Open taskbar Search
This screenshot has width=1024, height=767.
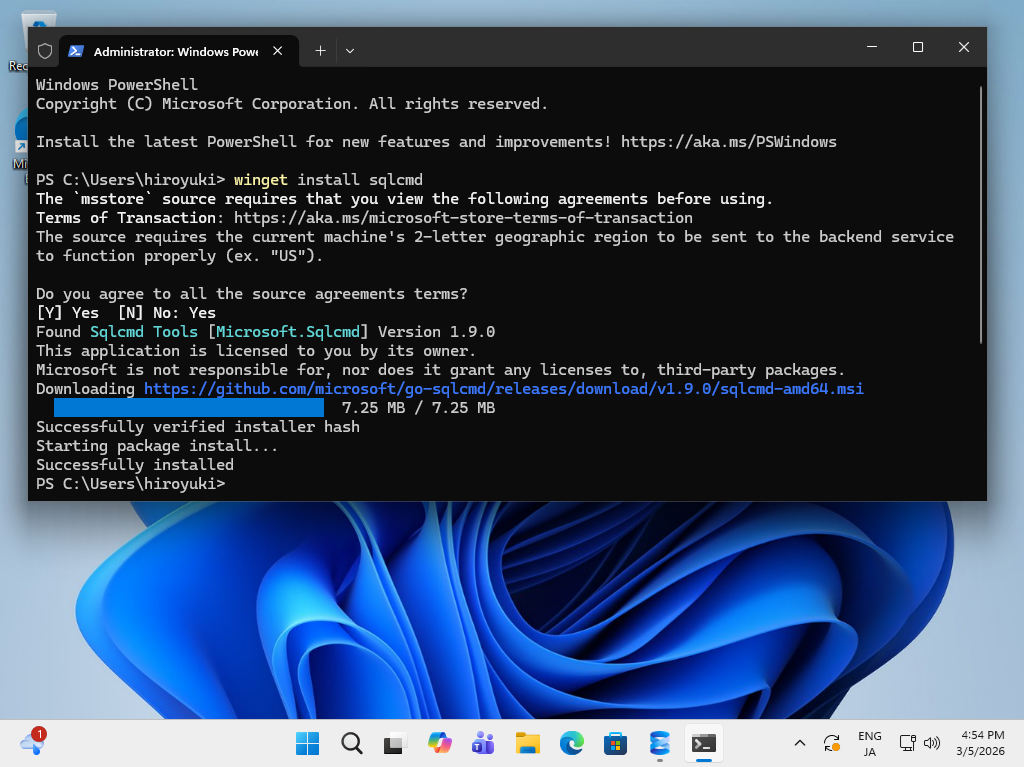tap(351, 743)
